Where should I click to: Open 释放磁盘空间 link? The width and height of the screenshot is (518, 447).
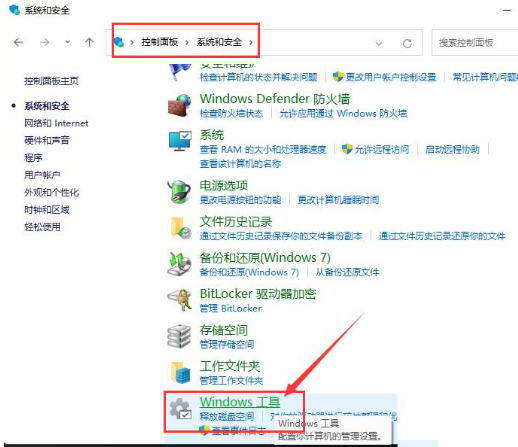point(227,417)
